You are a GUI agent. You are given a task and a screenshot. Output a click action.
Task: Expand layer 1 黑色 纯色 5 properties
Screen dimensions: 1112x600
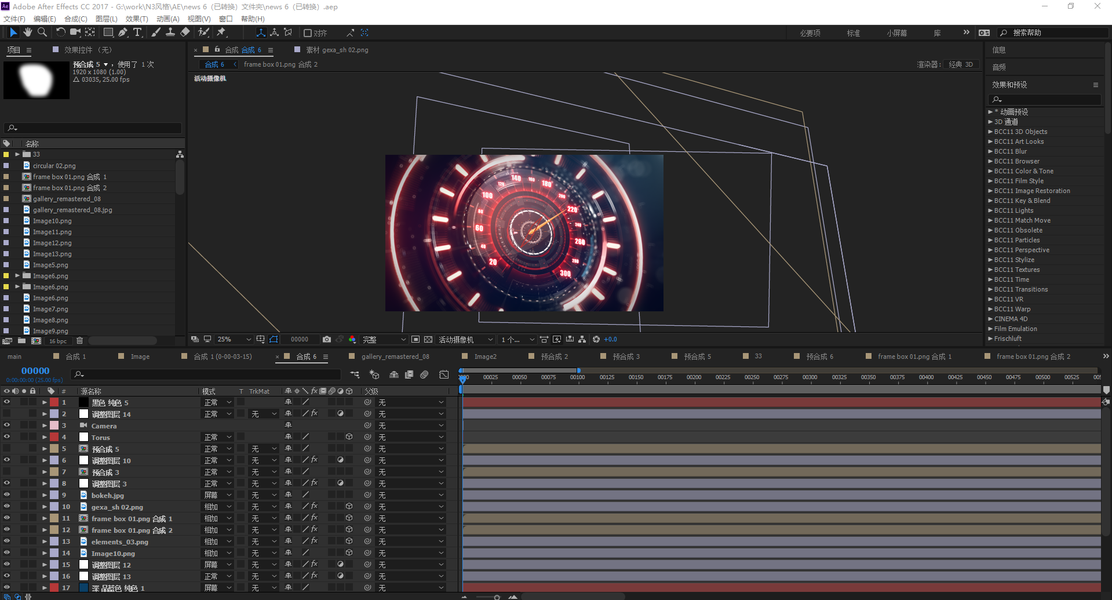[x=44, y=402]
